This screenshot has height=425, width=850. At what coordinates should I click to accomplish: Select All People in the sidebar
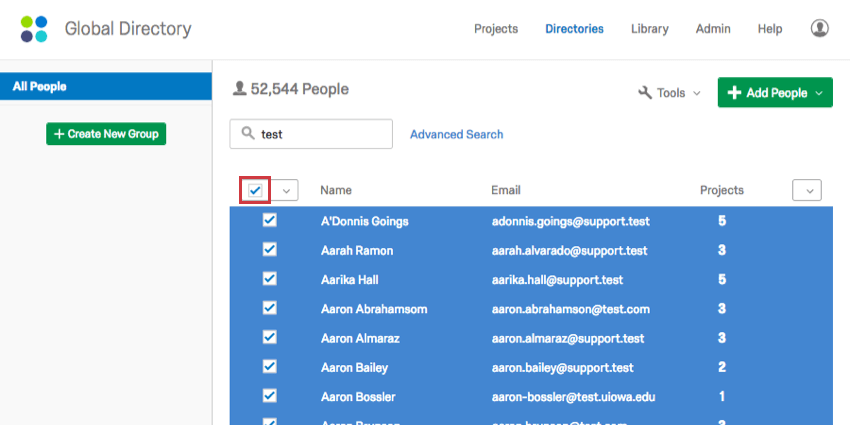(x=106, y=87)
